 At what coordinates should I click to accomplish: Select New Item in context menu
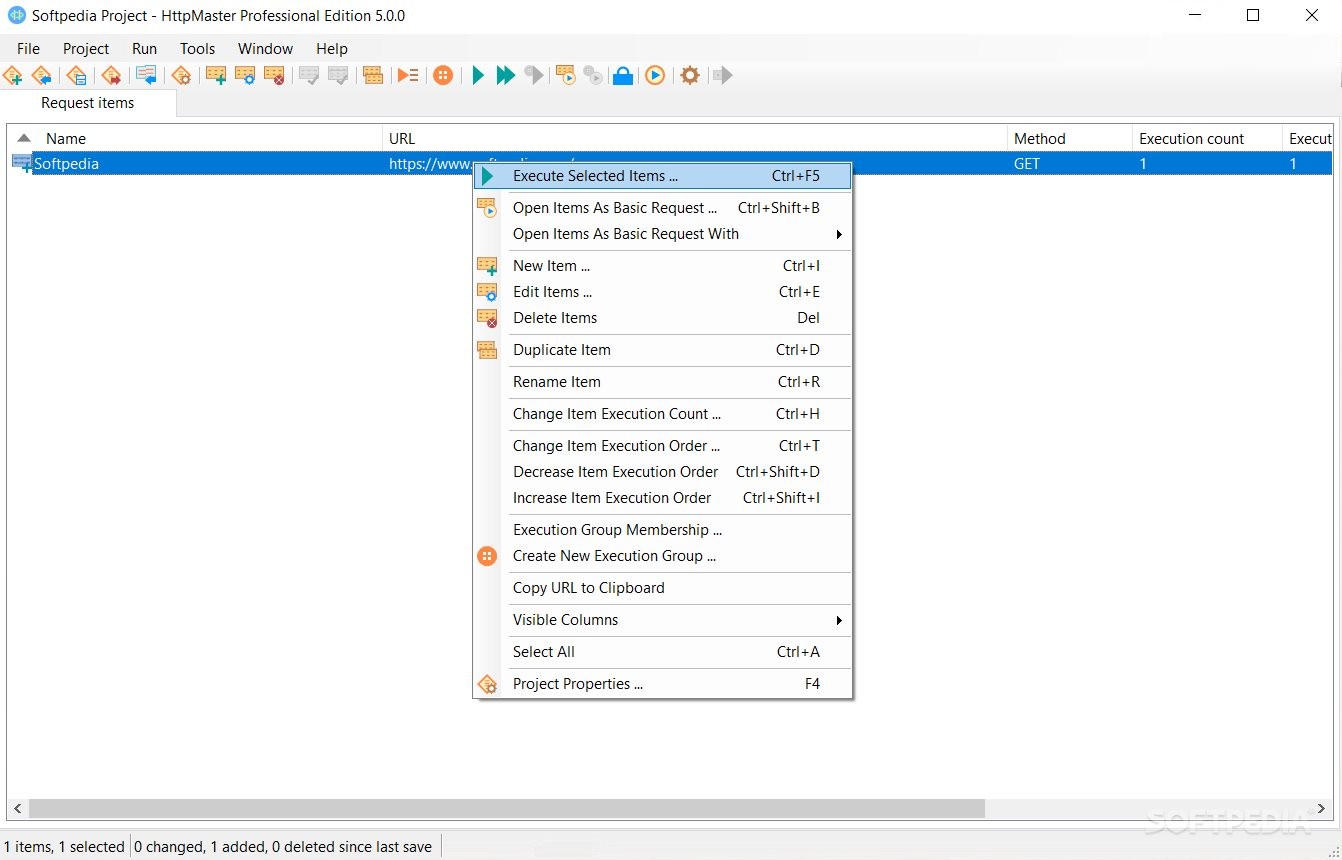(x=663, y=266)
